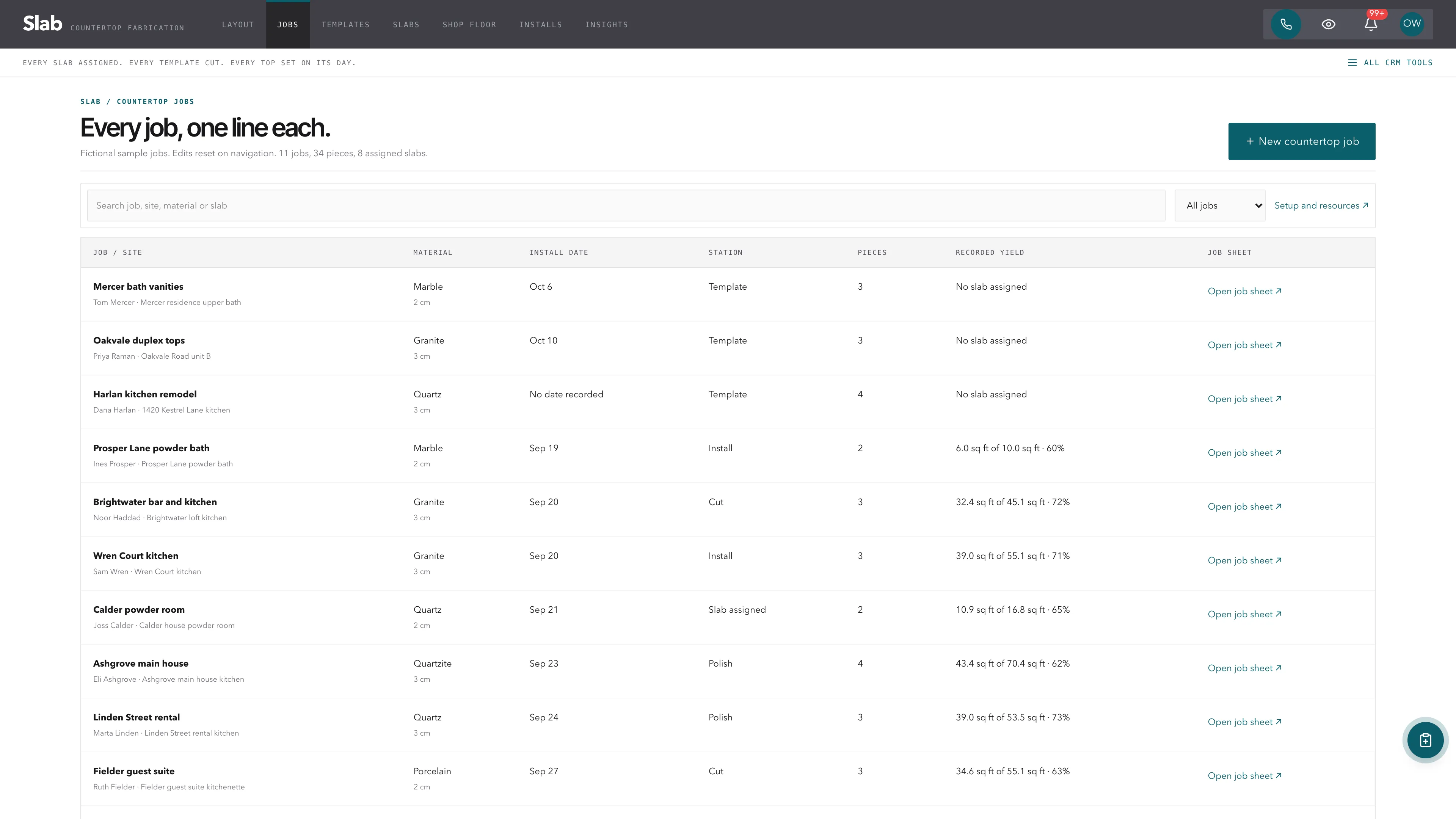The width and height of the screenshot is (1456, 819).
Task: Expand the All jobs filter dropdown
Action: pyautogui.click(x=1219, y=206)
